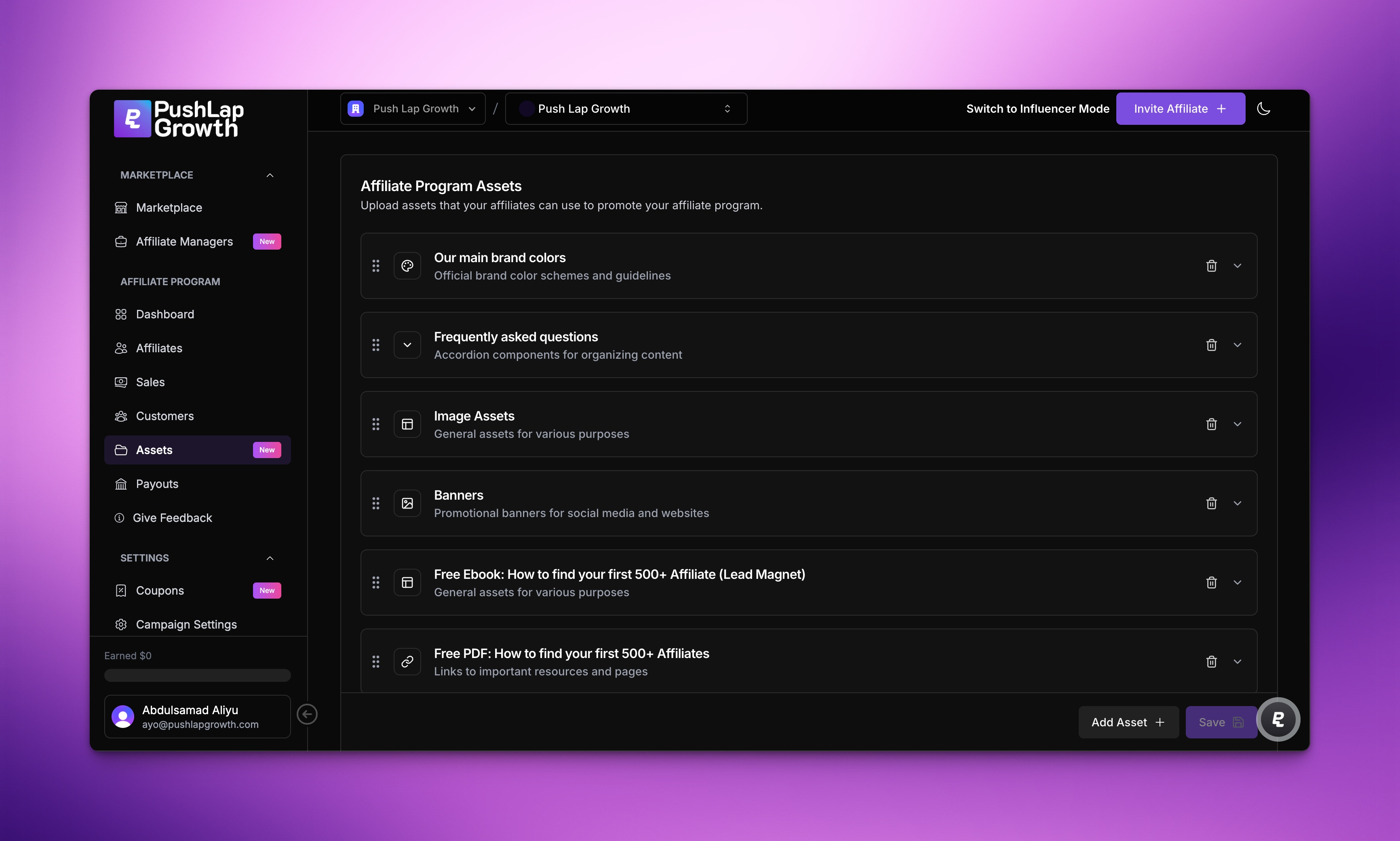Click the Payouts icon in the sidebar
The width and height of the screenshot is (1400, 841).
pyautogui.click(x=121, y=484)
